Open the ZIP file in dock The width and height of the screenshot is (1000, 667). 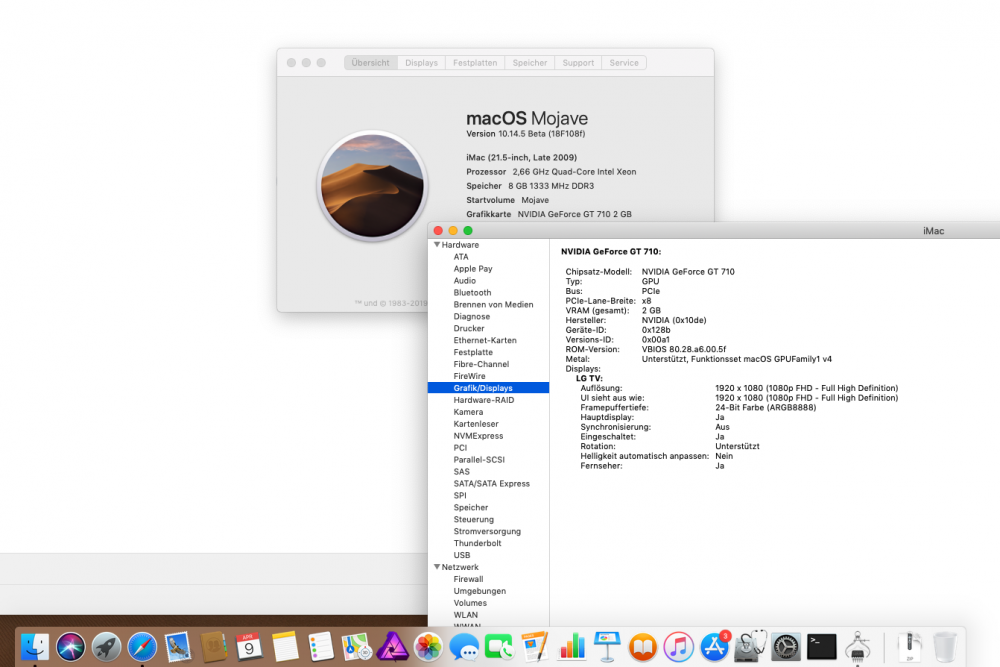909,647
